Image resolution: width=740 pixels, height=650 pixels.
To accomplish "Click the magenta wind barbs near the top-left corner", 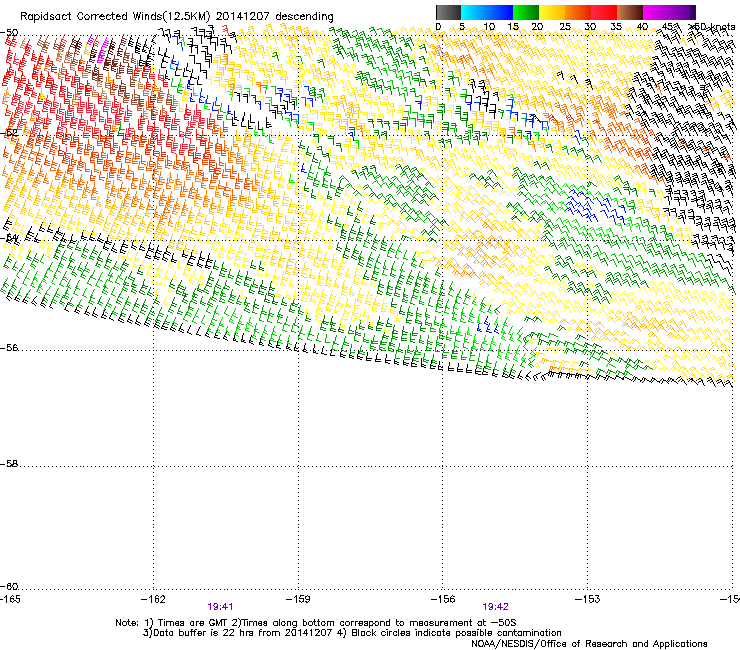I will pyautogui.click(x=101, y=49).
